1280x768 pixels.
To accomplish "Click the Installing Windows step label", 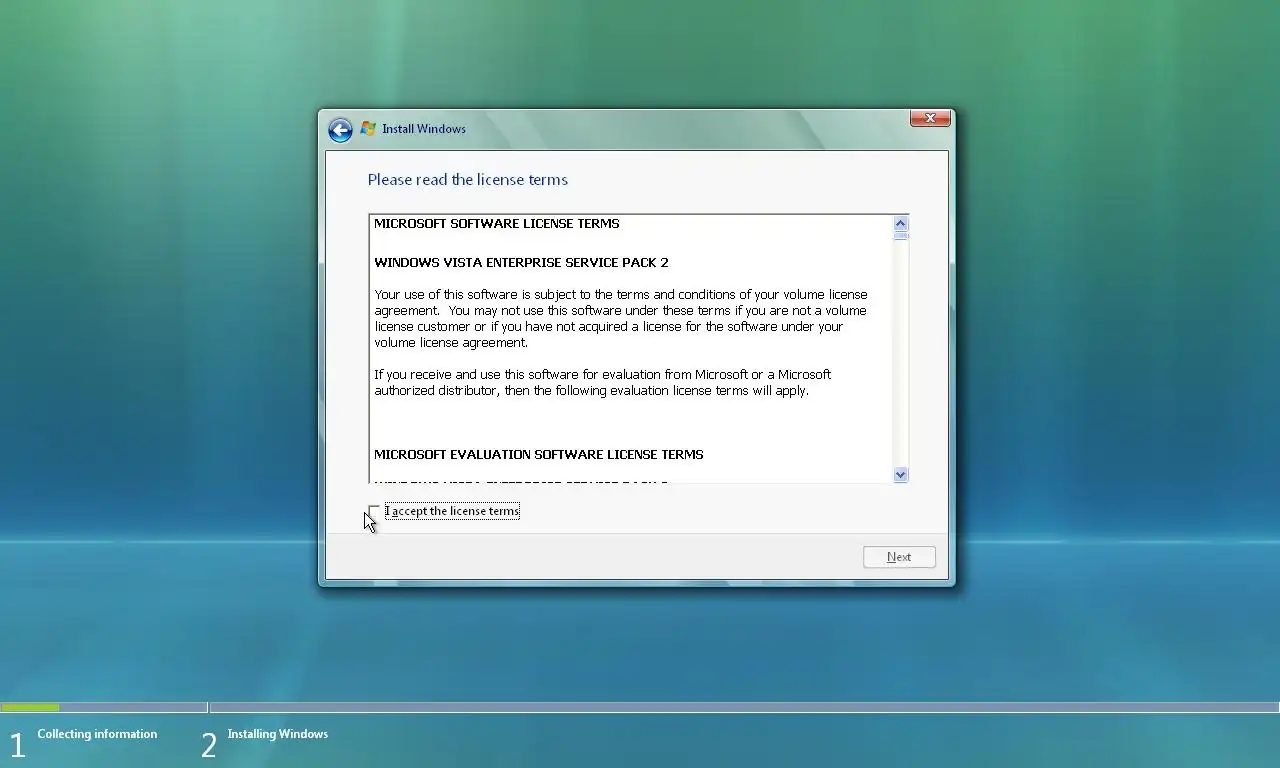I will point(278,734).
